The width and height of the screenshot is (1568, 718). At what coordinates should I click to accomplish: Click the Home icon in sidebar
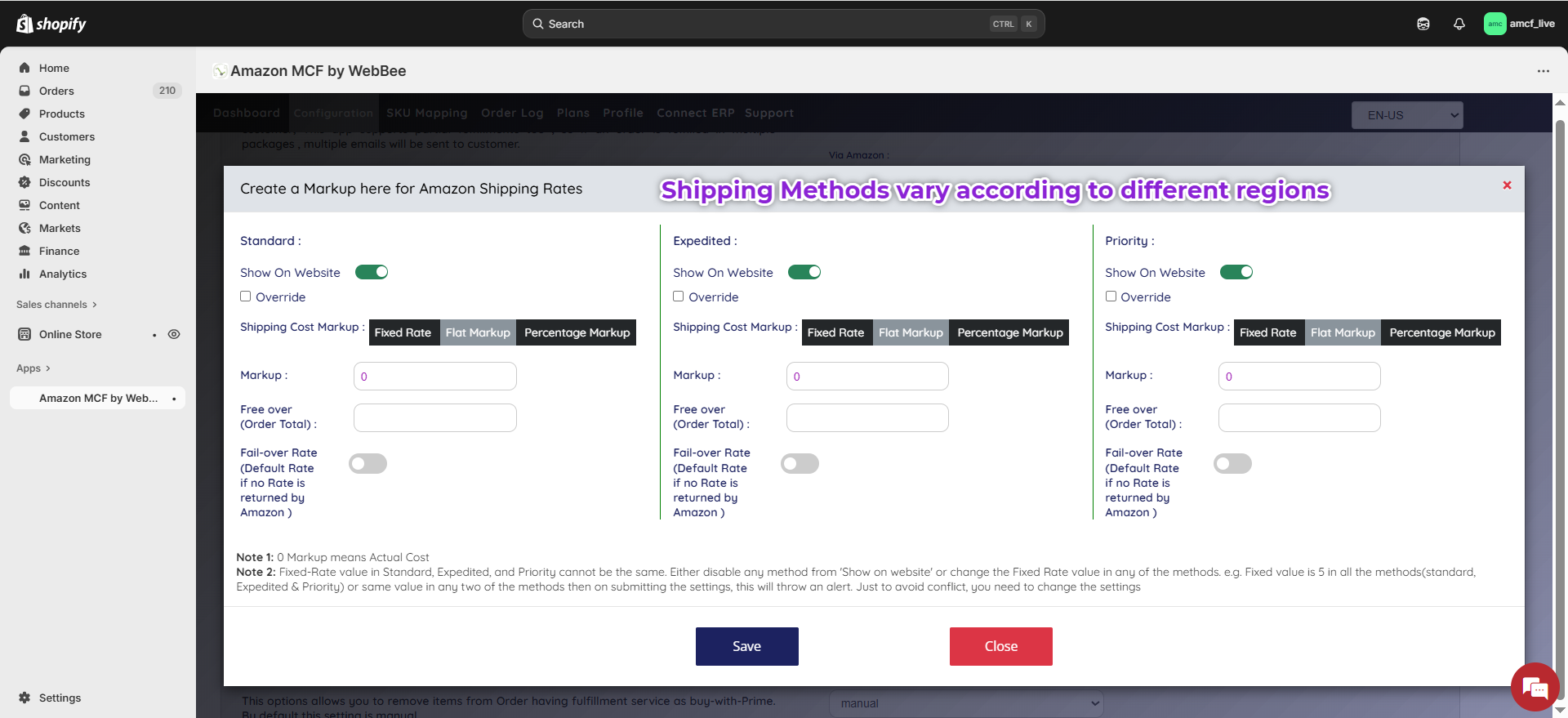click(24, 68)
